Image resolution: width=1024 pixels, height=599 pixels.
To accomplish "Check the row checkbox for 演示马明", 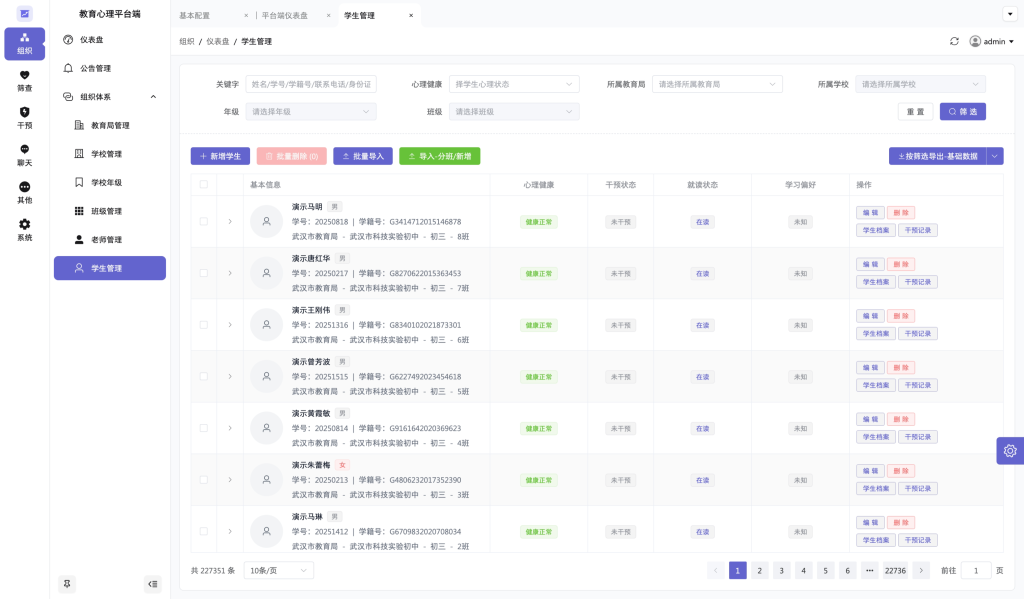I will [204, 221].
